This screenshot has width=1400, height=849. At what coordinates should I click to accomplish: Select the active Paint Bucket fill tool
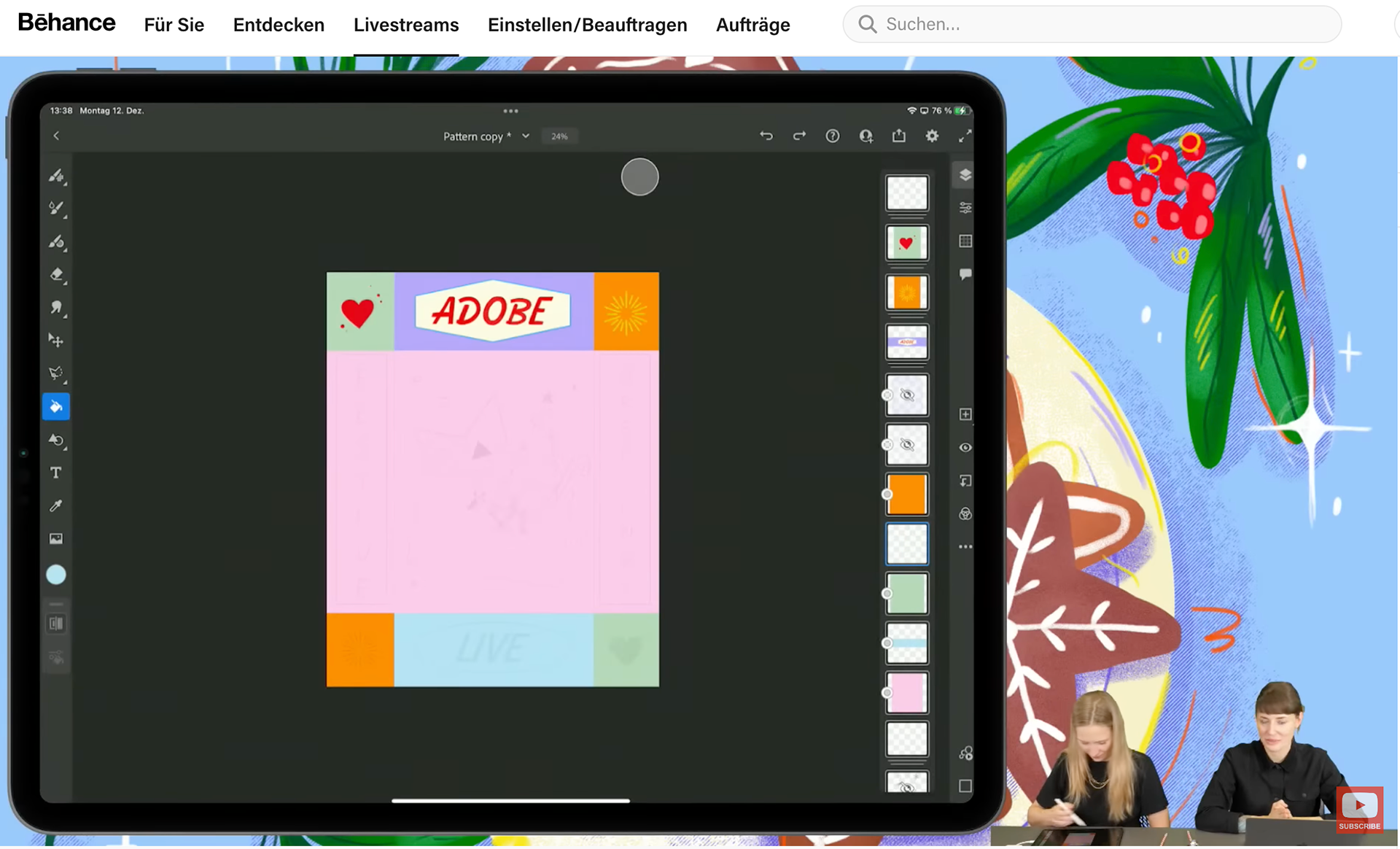56,407
